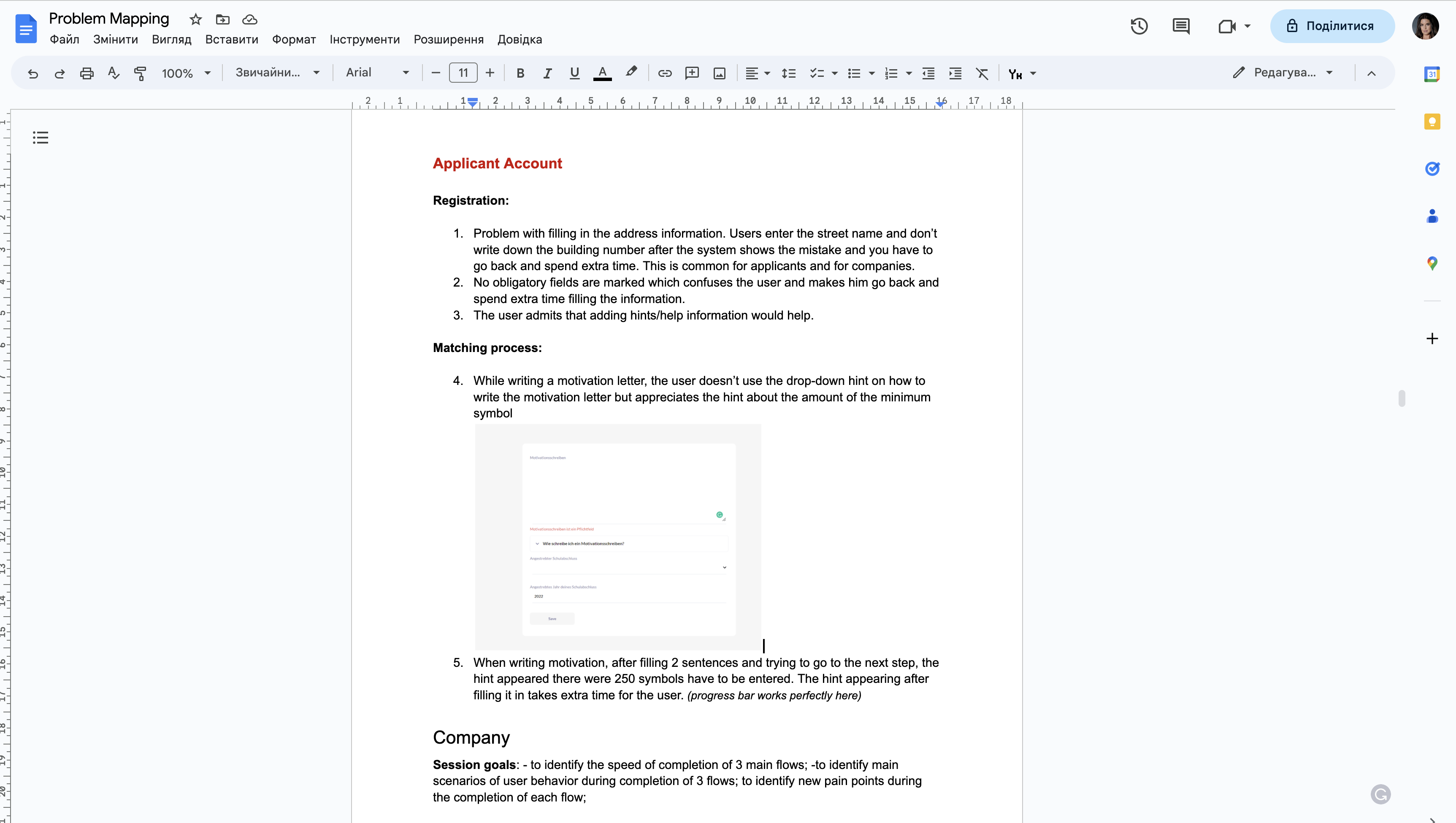Open Google Calendar side panel

(x=1432, y=74)
